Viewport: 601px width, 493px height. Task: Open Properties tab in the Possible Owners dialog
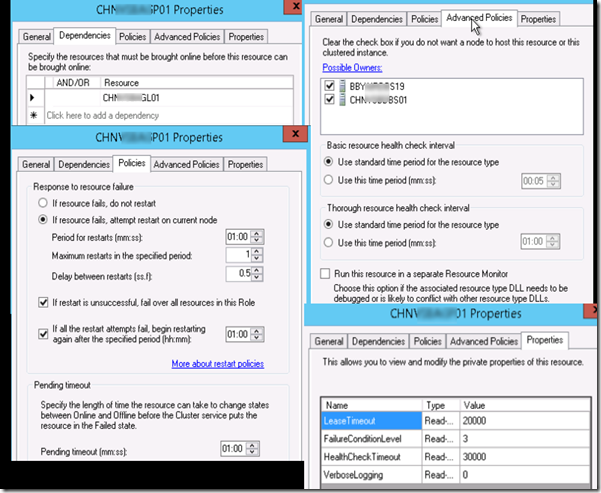pos(538,19)
